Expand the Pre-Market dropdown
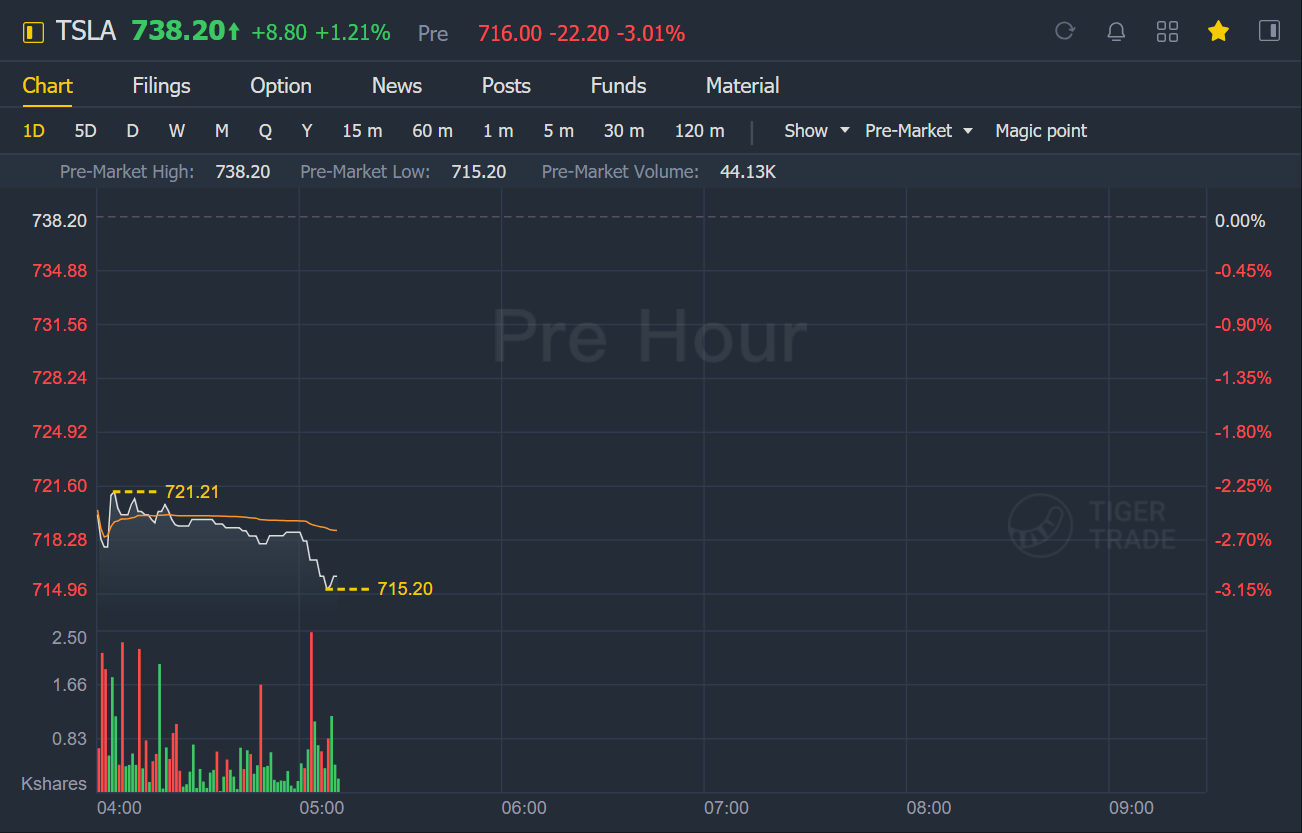 [x=919, y=131]
